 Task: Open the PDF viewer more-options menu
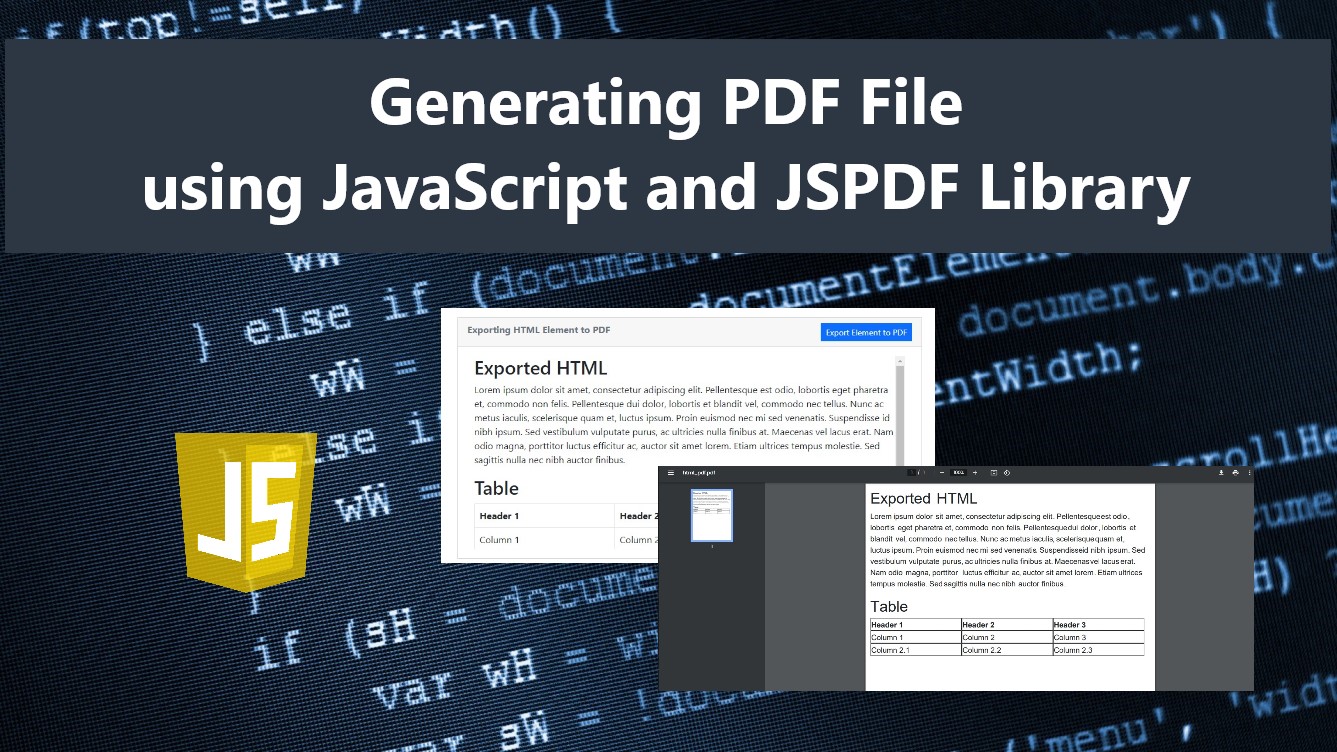(1251, 472)
